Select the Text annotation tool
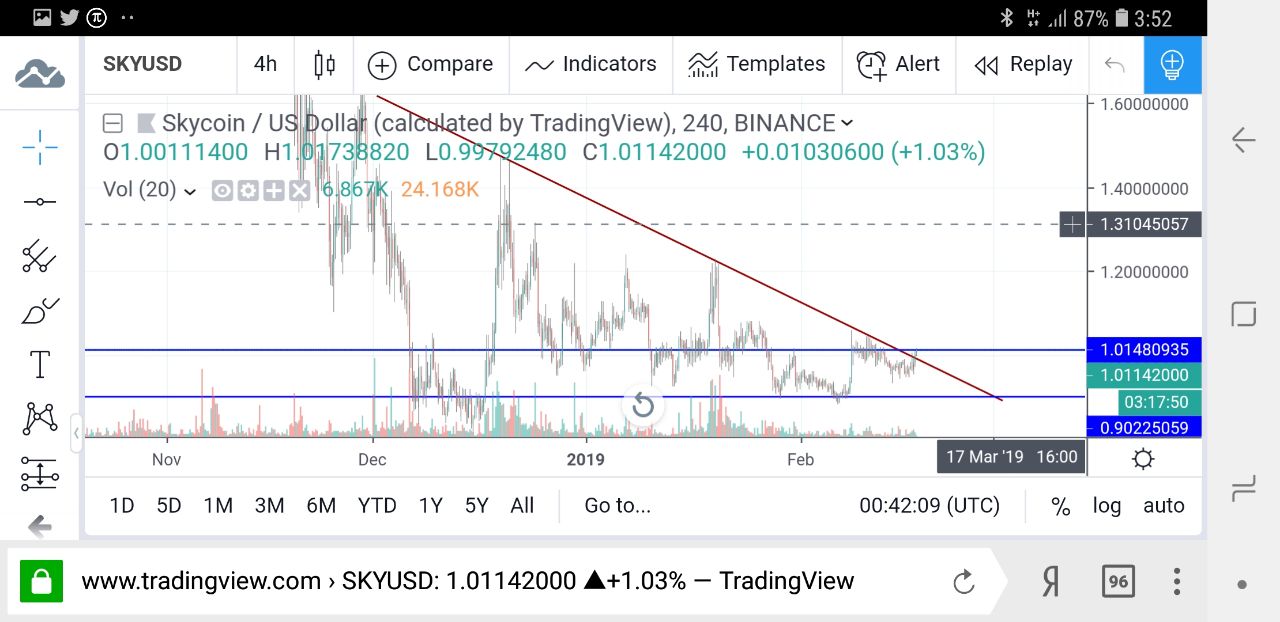This screenshot has width=1280, height=622. pos(40,365)
